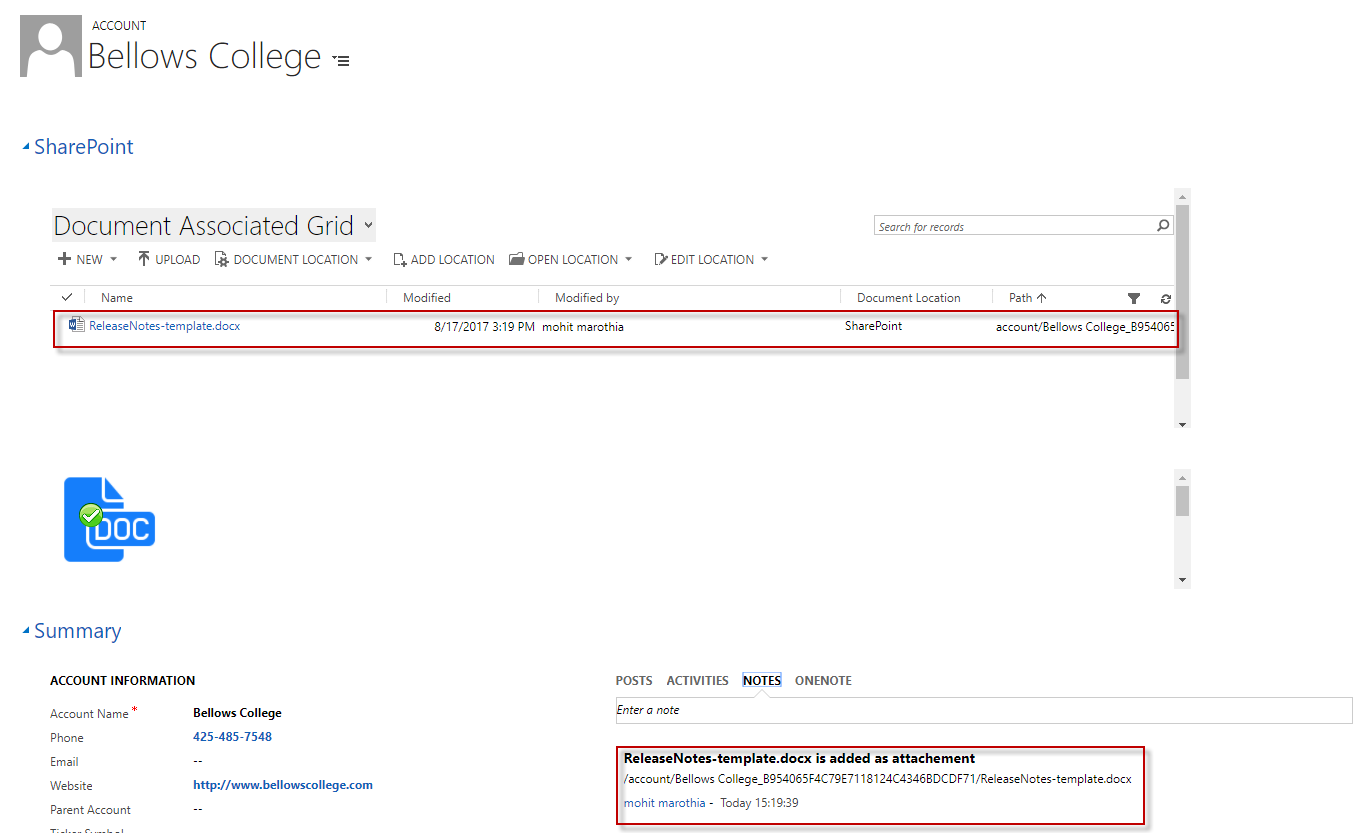Click the Email field value
1362x833 pixels.
198,761
